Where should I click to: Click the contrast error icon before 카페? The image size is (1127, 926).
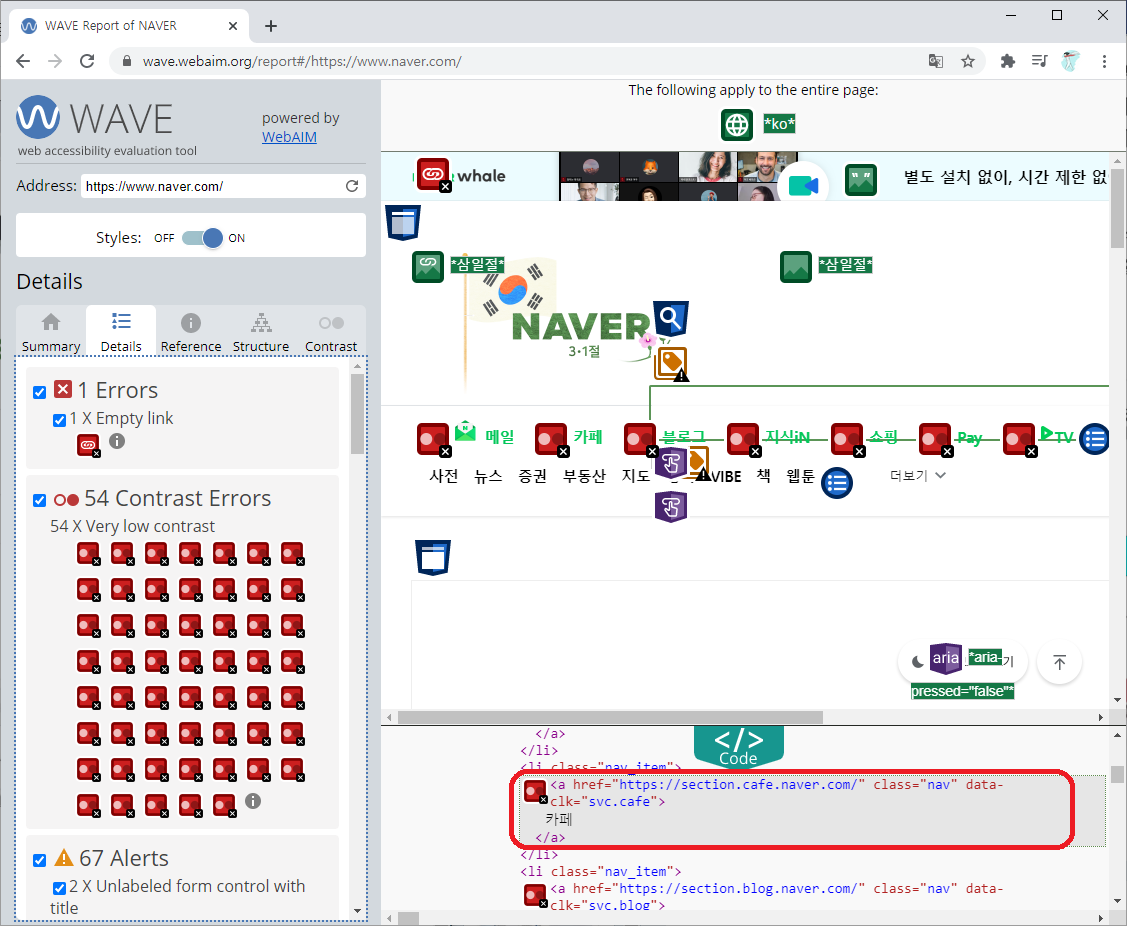pos(552,439)
